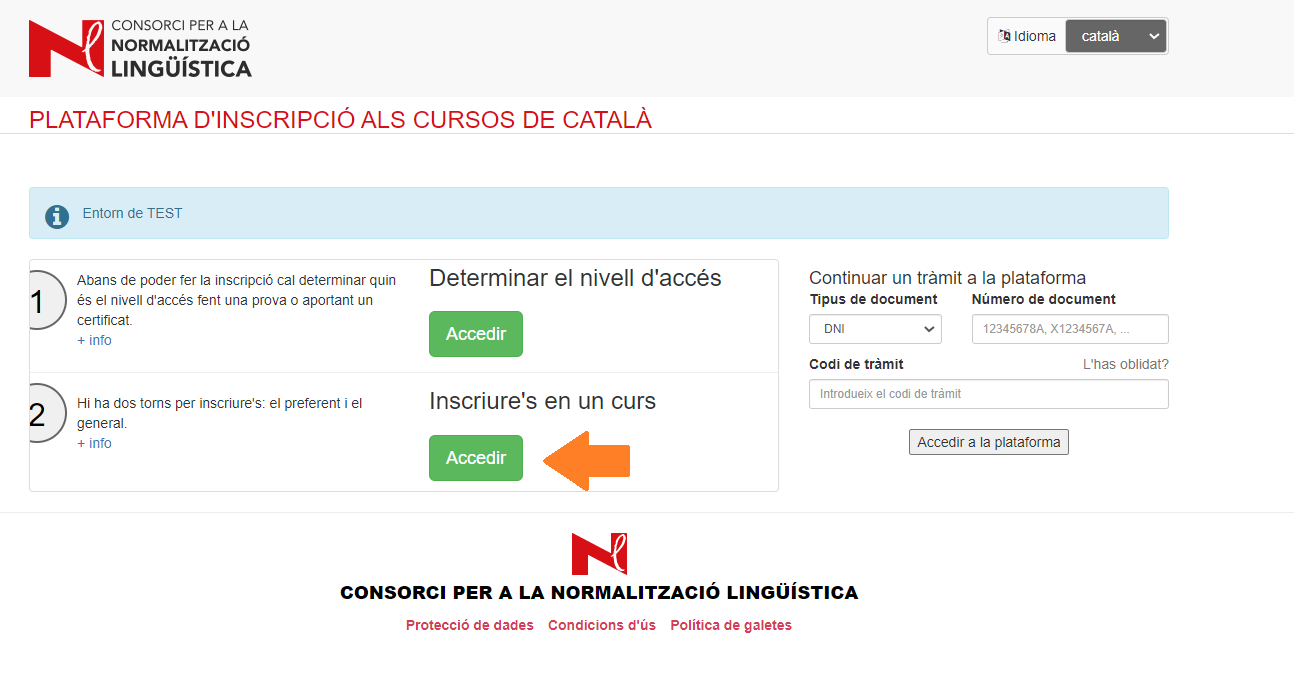Click the Idioma language icon
The width and height of the screenshot is (1294, 677).
[1004, 36]
